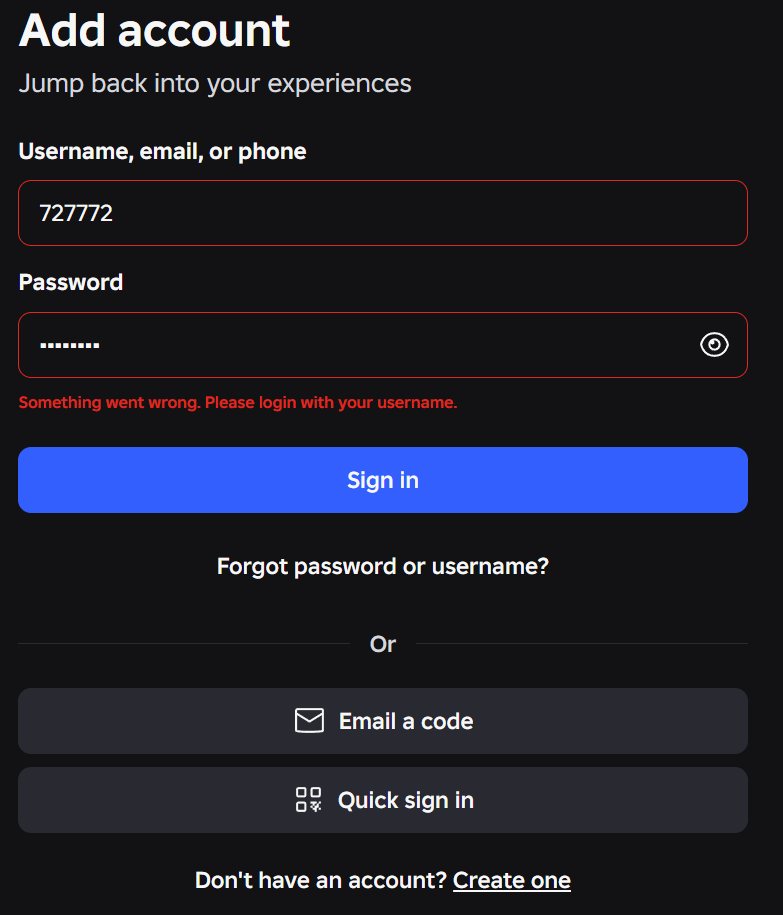Screen dimensions: 783x915
Task: Choose the Email a code option
Action: click(405, 721)
